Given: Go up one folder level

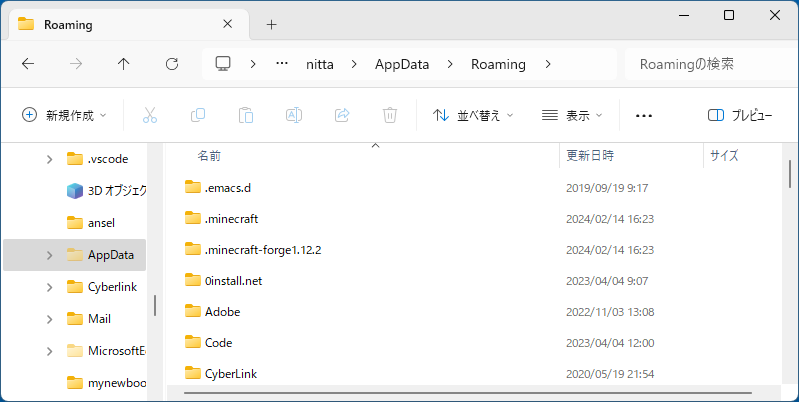Looking at the screenshot, I should coord(124,64).
